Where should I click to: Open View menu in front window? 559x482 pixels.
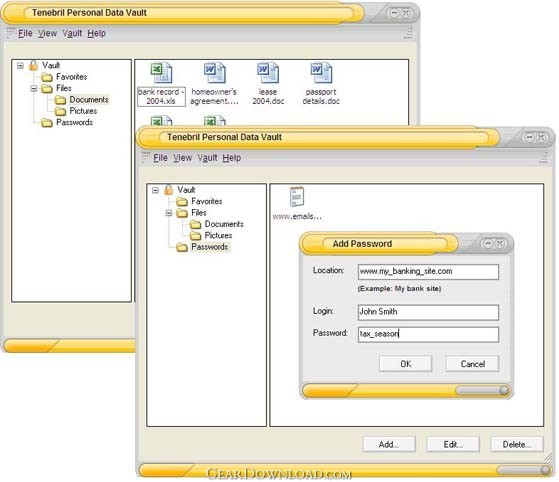click(183, 158)
